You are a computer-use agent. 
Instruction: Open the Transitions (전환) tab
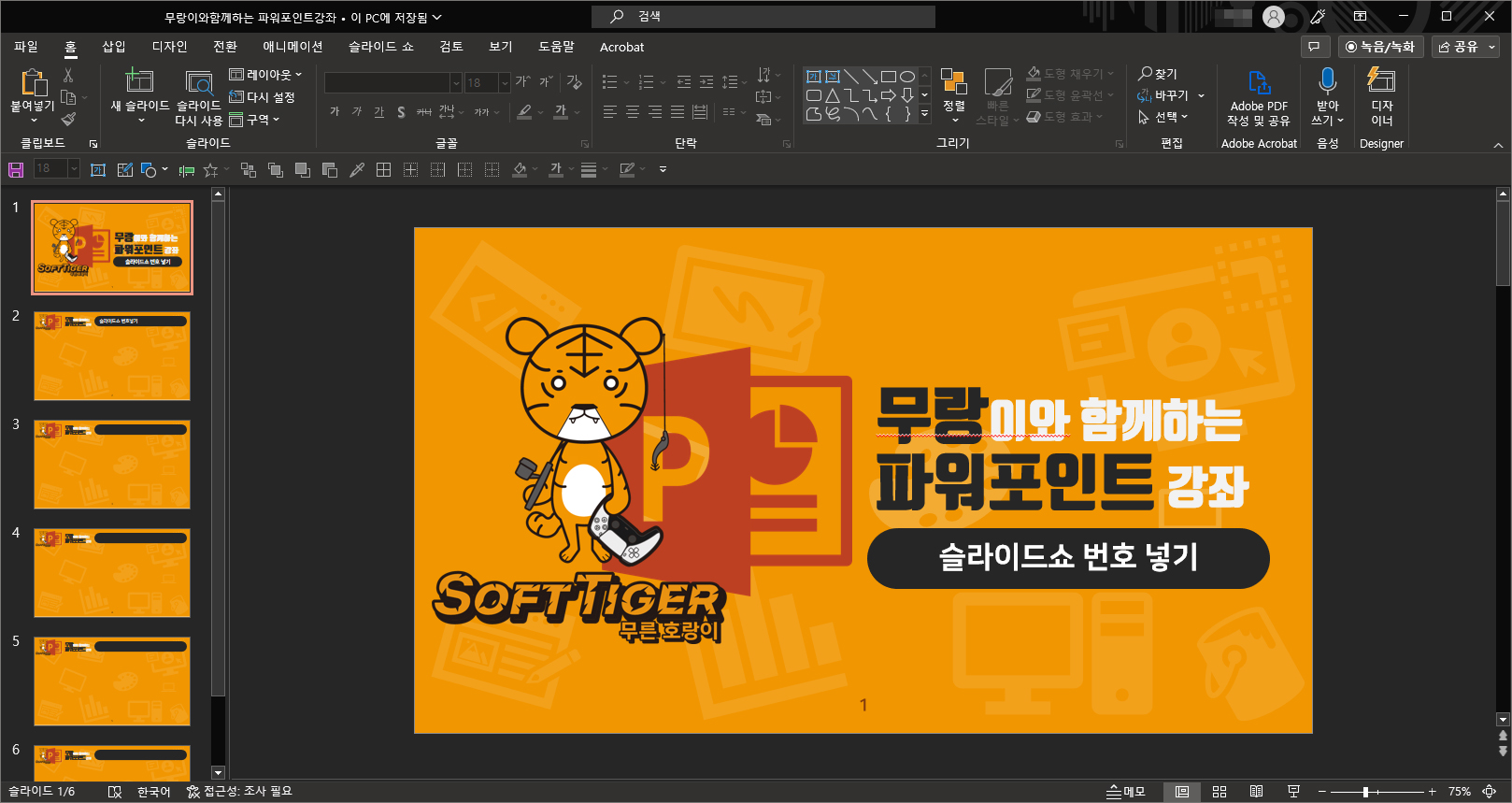coord(225,47)
